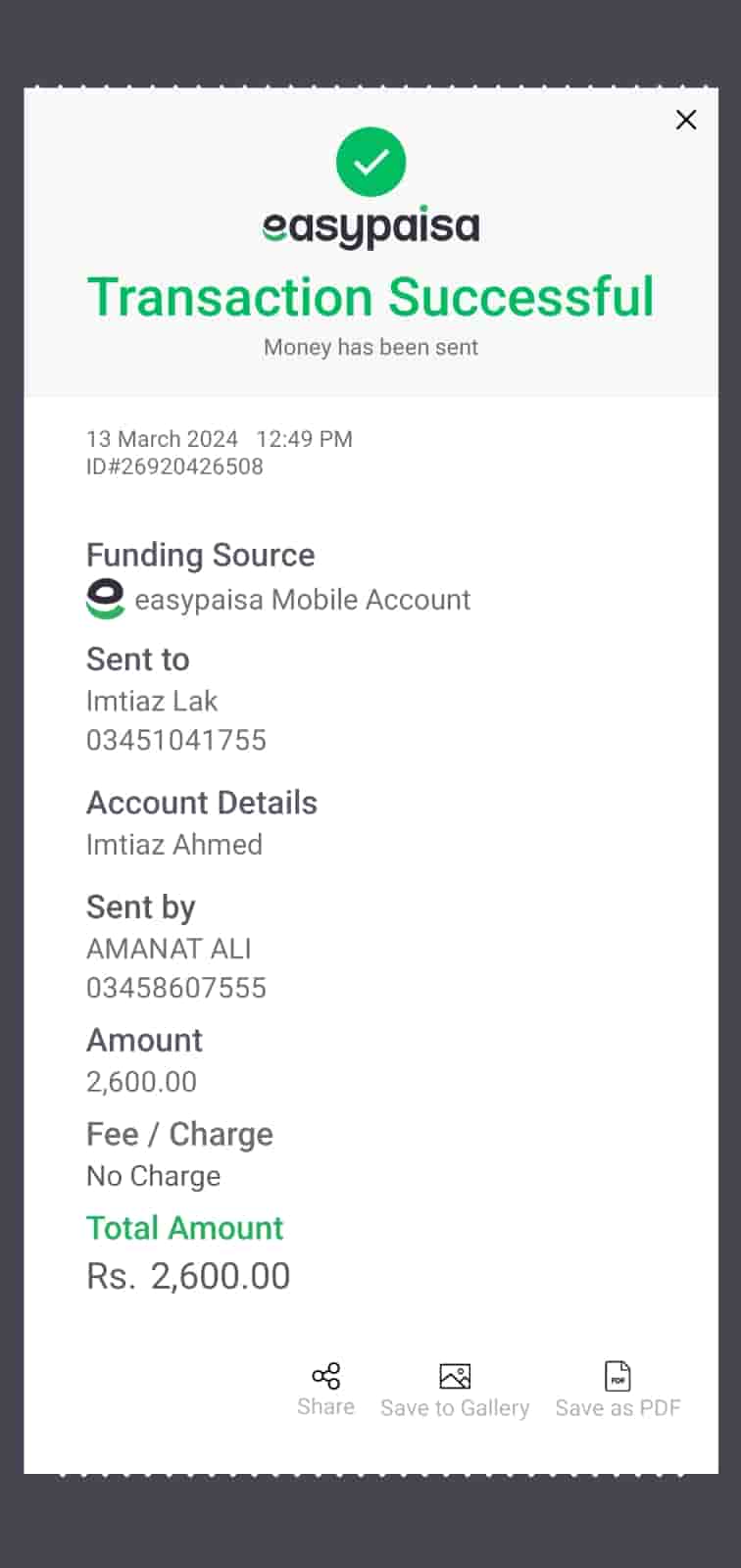Tap the Share icon
This screenshot has height=1568, width=741.
pyautogui.click(x=325, y=1376)
